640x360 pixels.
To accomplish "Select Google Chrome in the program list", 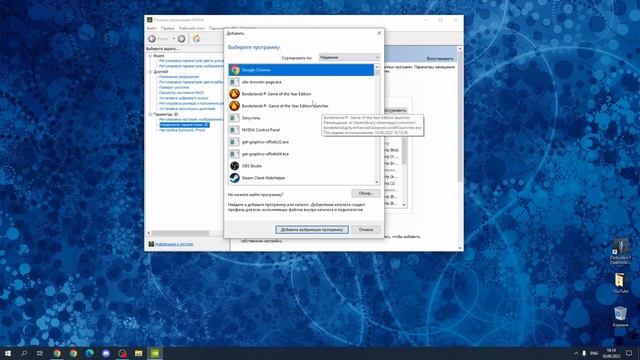I will pos(301,70).
